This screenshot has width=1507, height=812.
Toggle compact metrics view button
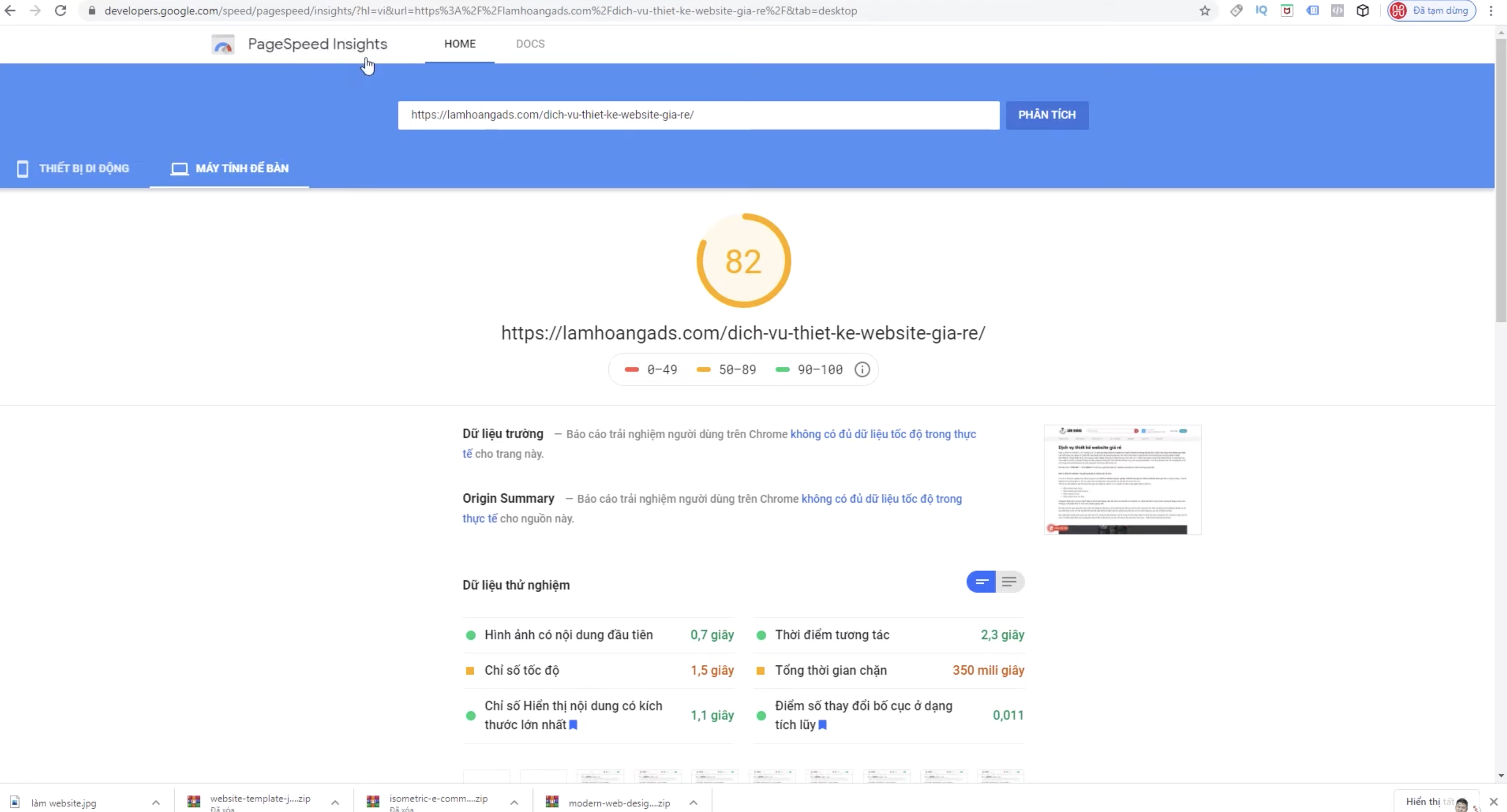tap(981, 582)
